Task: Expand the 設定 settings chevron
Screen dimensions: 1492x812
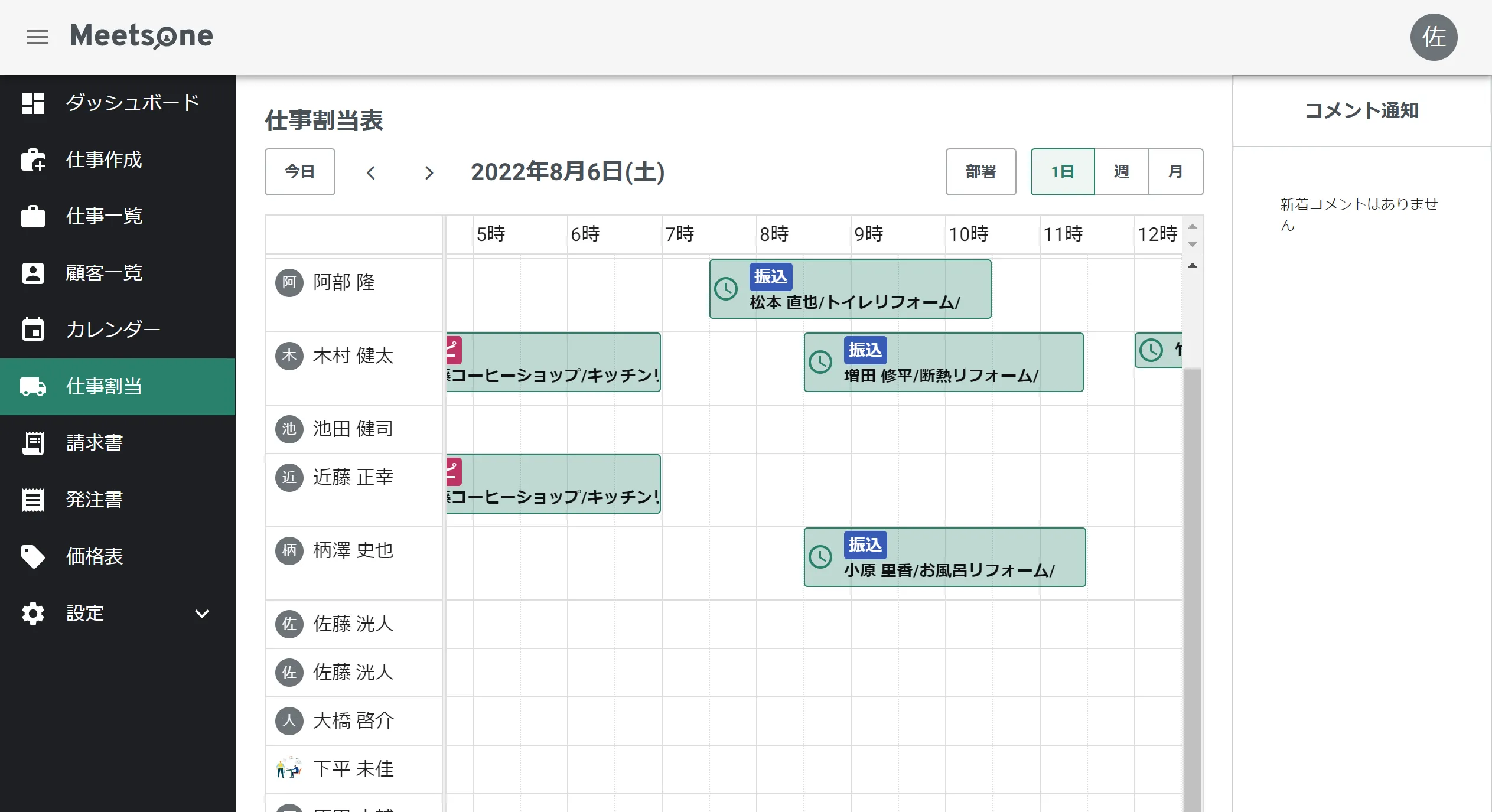Action: click(x=202, y=614)
